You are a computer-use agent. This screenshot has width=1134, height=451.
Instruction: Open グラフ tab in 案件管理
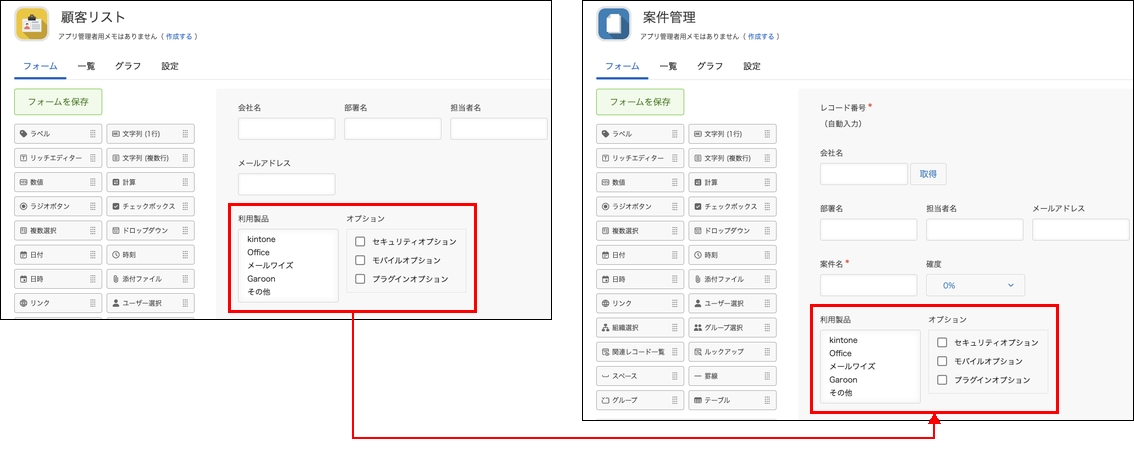[710, 66]
